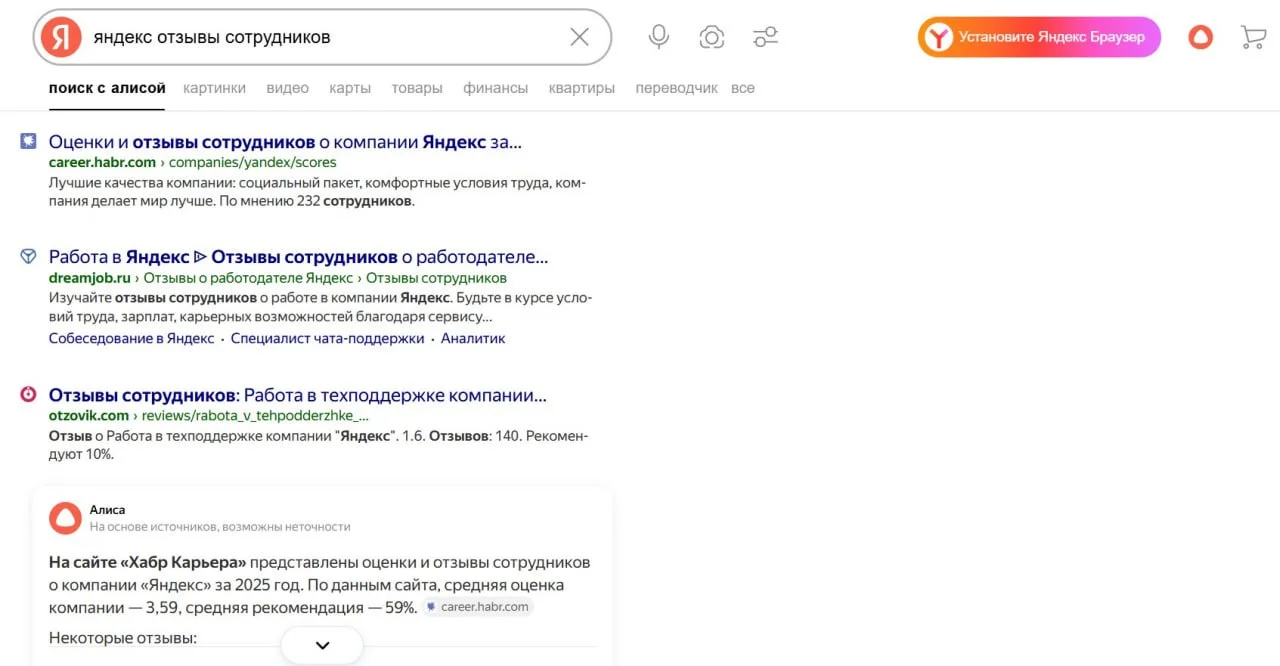
Task: Activate voice search with the microphone icon
Action: [658, 36]
